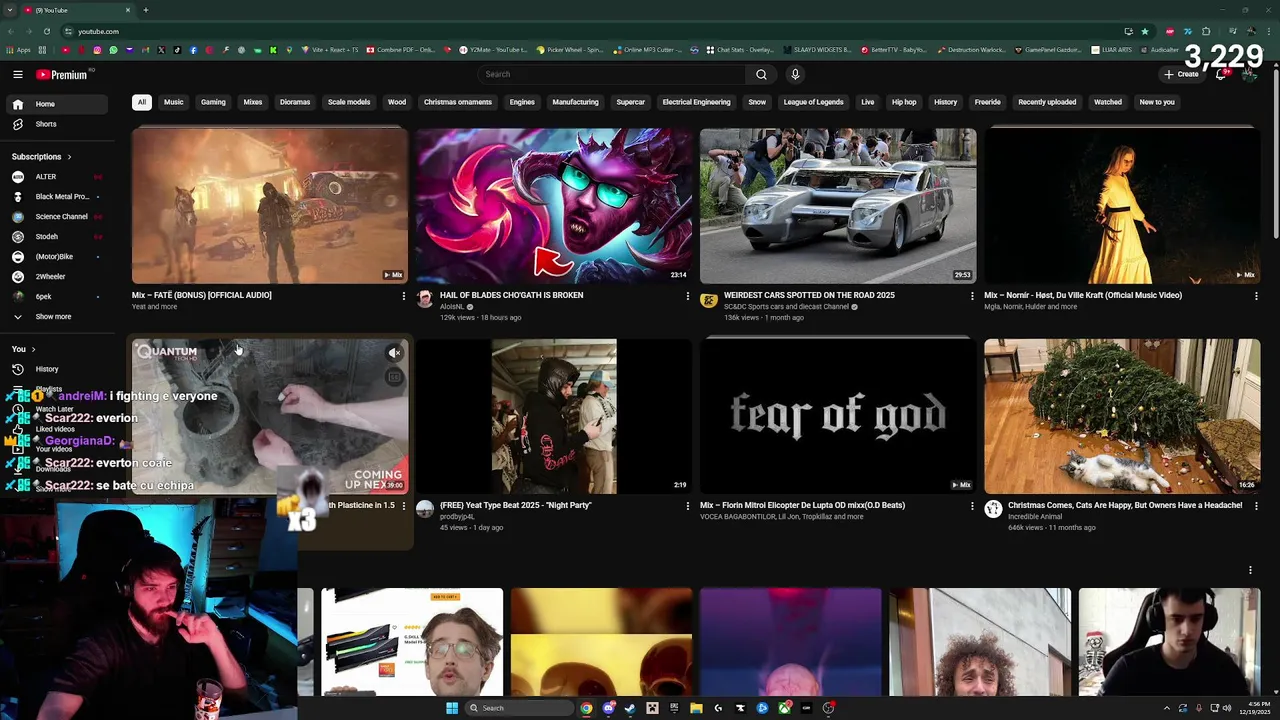Screen dimensions: 1280x720
Task: Select the Recently uploaded chip
Action: tap(1047, 102)
